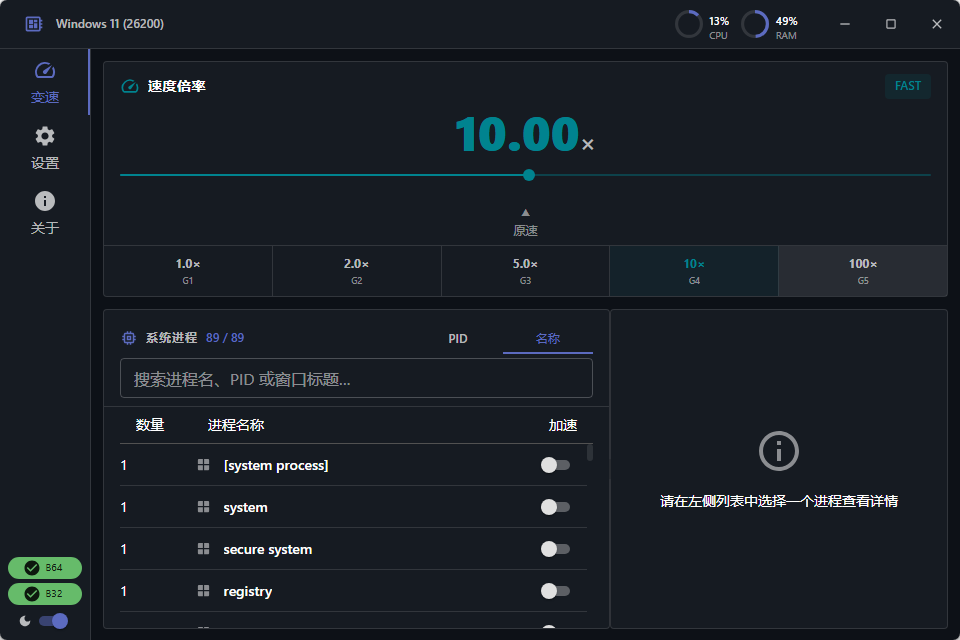This screenshot has height=640, width=960.
Task: Click the 进程名称 column header
Action: point(236,425)
